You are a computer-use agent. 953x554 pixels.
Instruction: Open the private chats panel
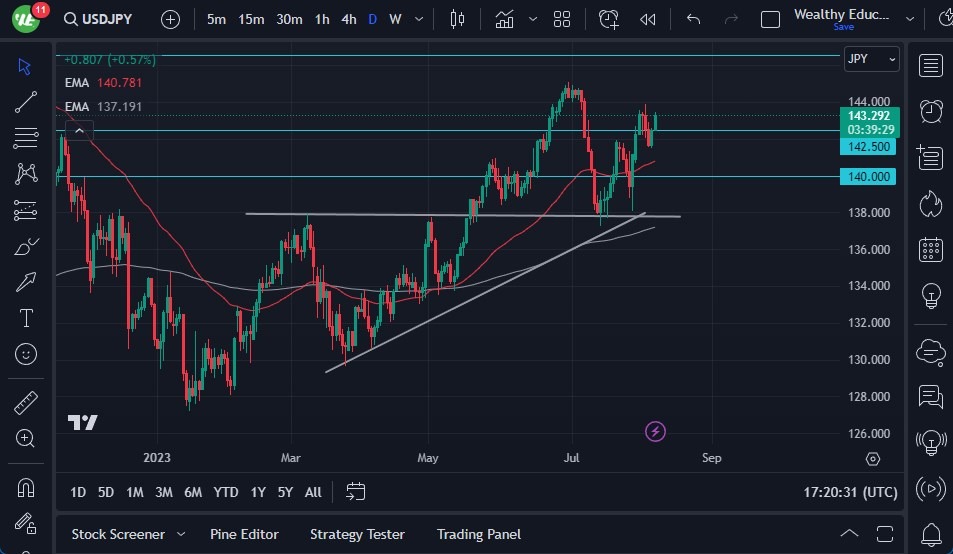click(931, 397)
